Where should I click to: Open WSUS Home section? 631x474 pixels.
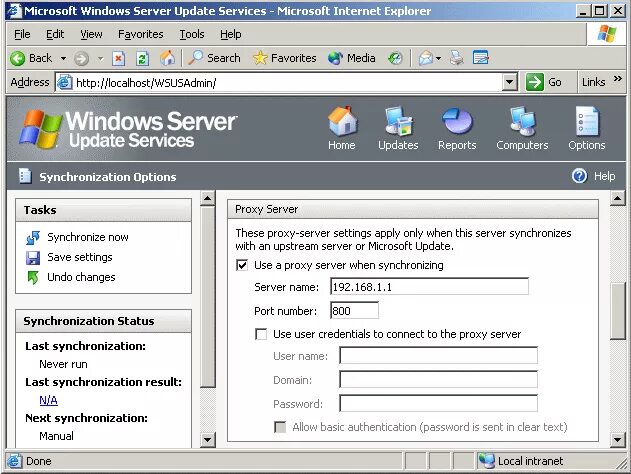tap(342, 128)
